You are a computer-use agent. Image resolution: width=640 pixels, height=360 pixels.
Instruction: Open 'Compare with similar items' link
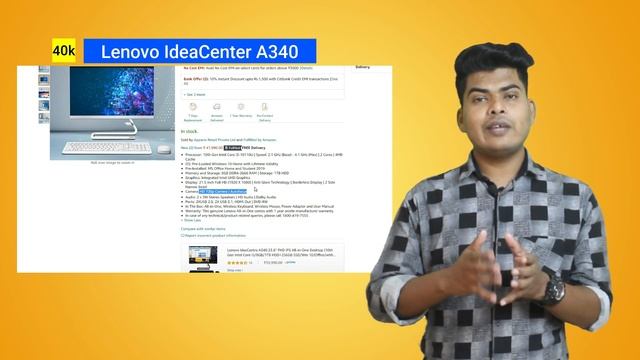(x=203, y=229)
